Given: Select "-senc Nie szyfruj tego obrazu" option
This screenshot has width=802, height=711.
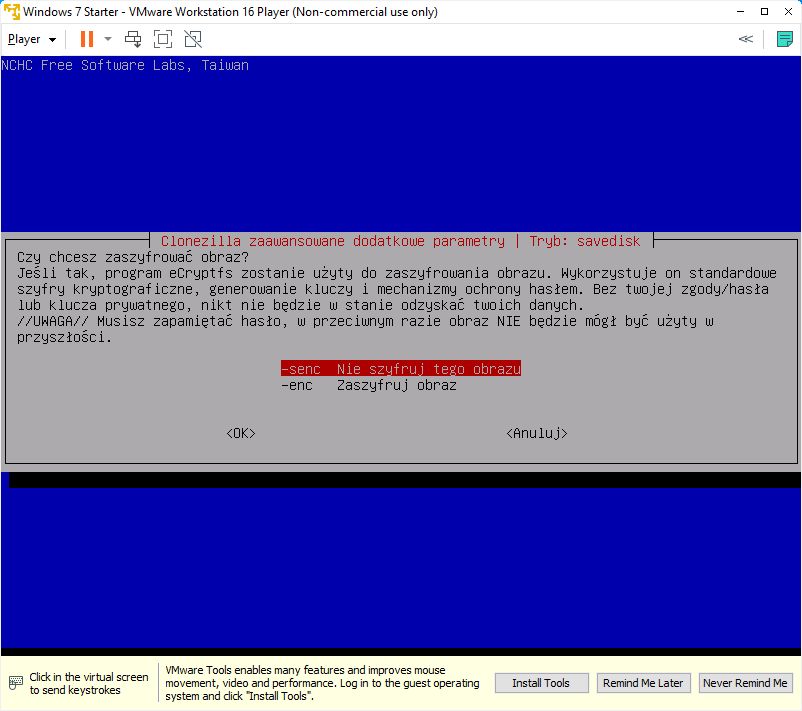Looking at the screenshot, I should (x=400, y=369).
